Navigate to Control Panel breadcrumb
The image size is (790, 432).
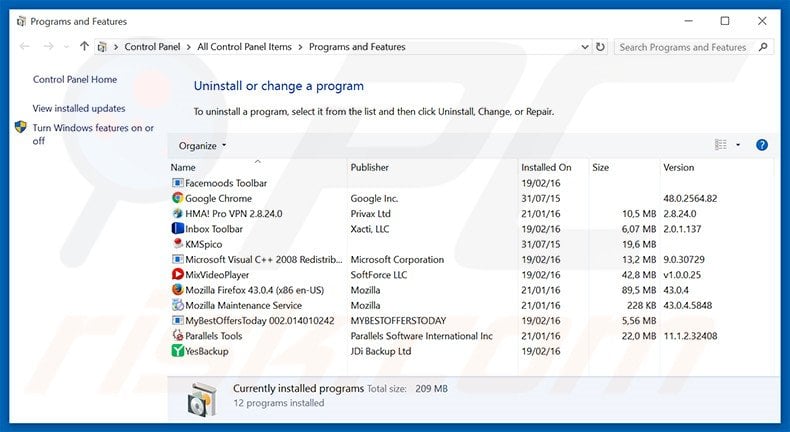point(152,47)
